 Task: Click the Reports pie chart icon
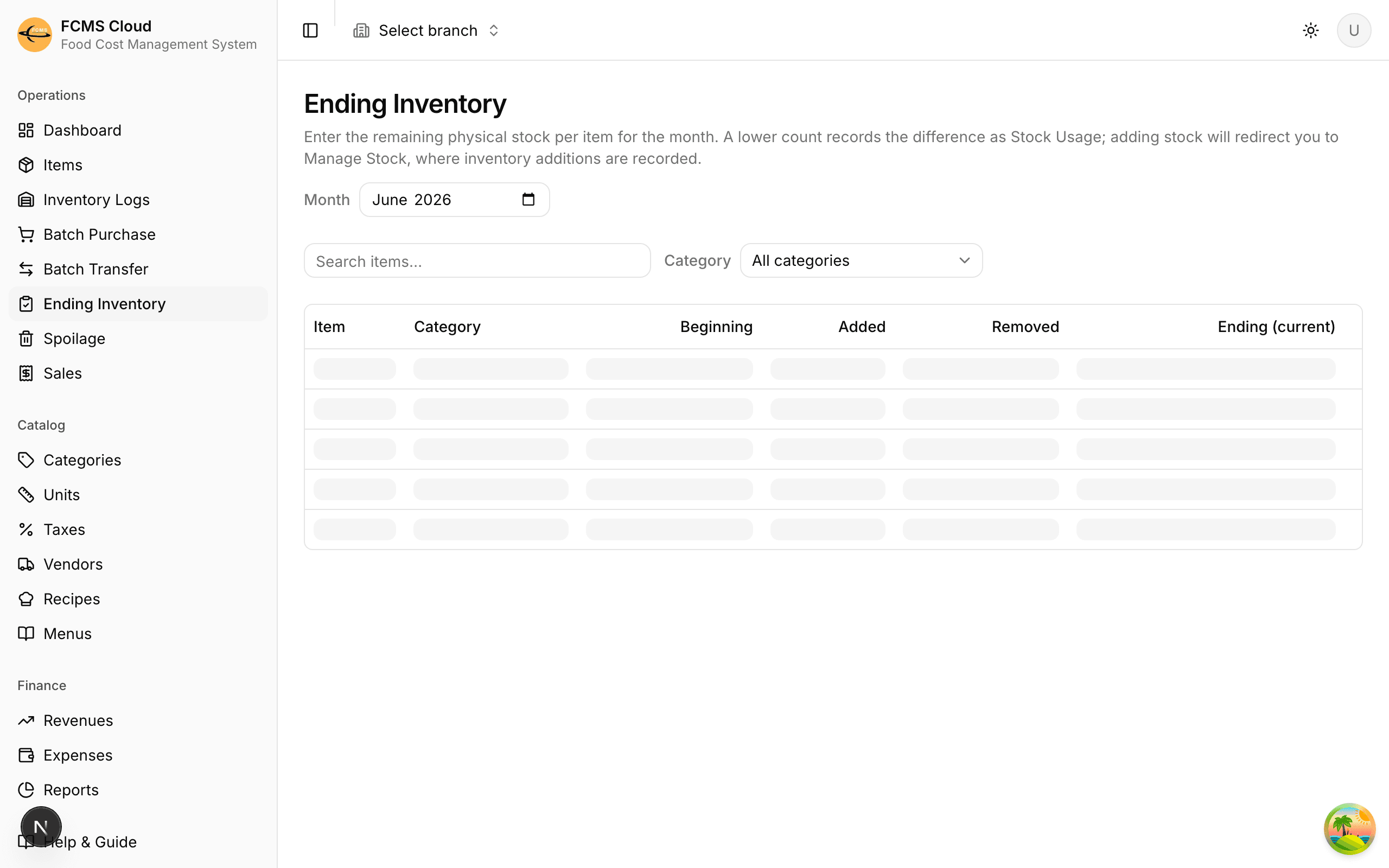(x=26, y=790)
